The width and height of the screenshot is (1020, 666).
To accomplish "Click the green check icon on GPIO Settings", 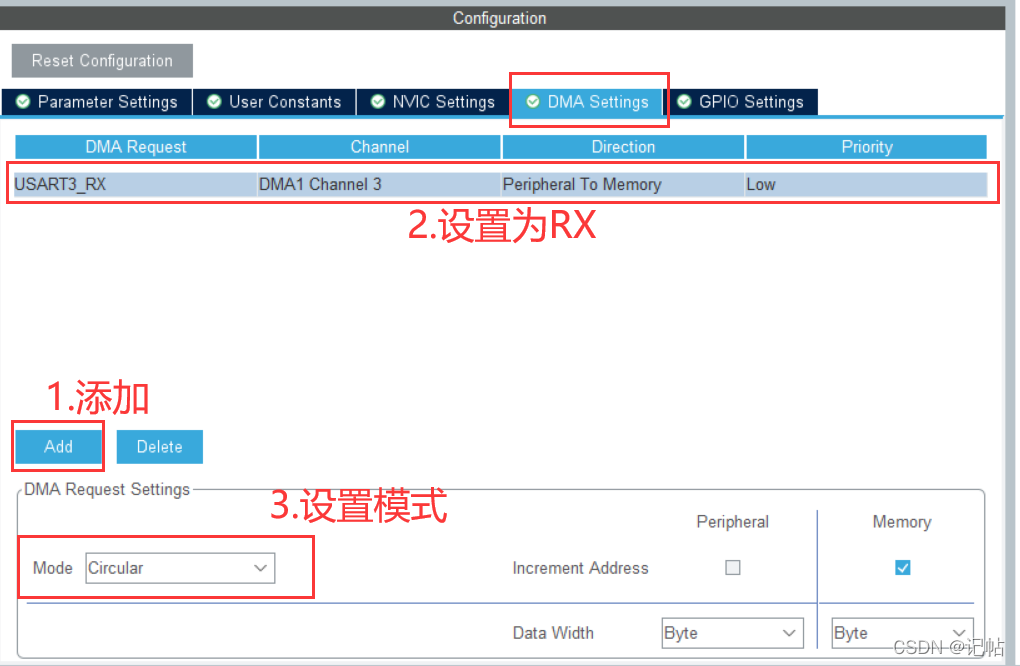I will (x=684, y=102).
